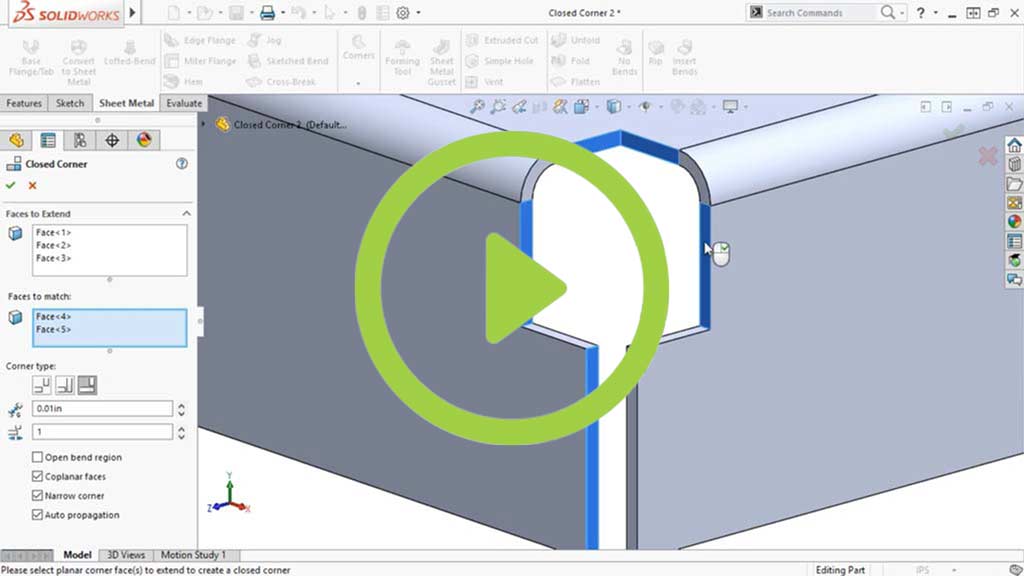Open the DisplayManager color sphere tab
The height and width of the screenshot is (576, 1024).
point(143,140)
